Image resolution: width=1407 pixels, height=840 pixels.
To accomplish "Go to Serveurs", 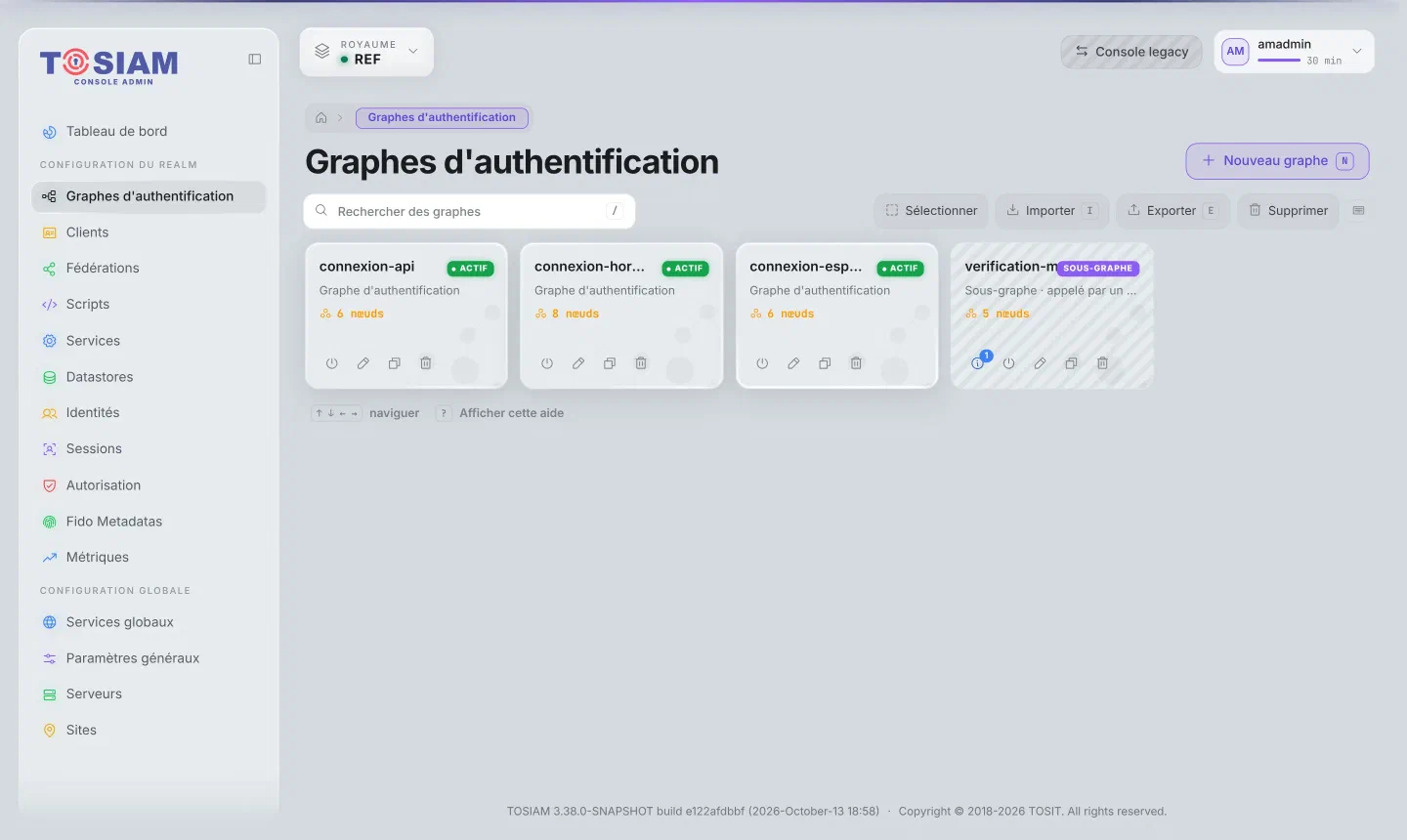I will pyautogui.click(x=149, y=694).
